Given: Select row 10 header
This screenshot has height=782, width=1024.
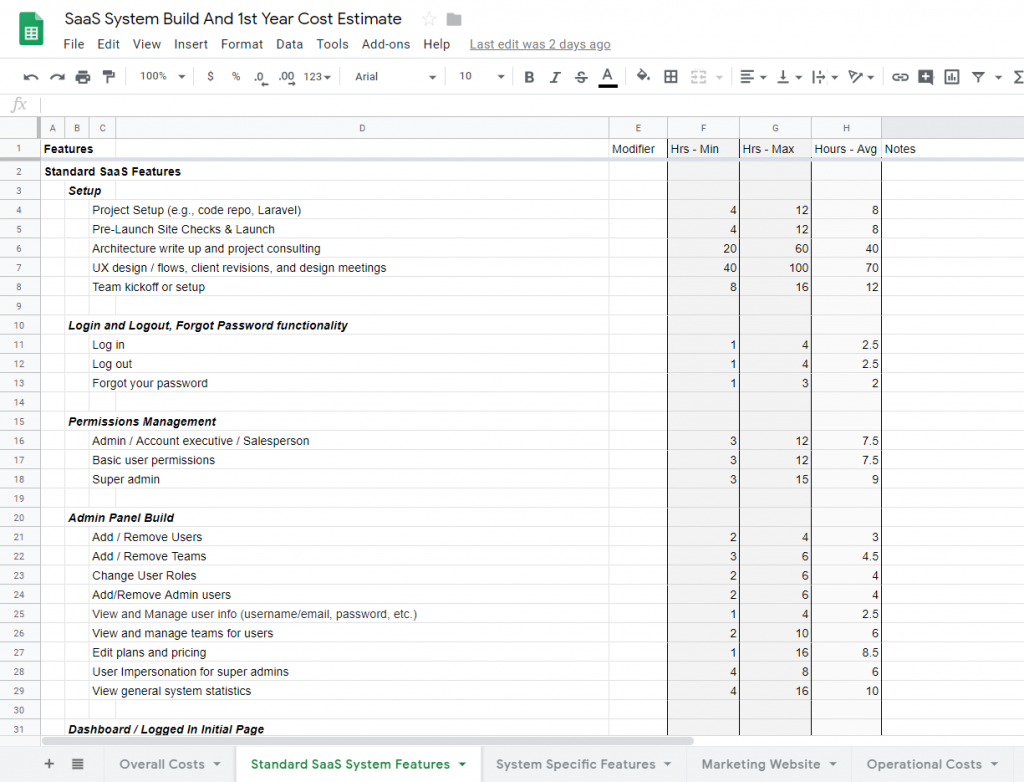Looking at the screenshot, I should [19, 325].
